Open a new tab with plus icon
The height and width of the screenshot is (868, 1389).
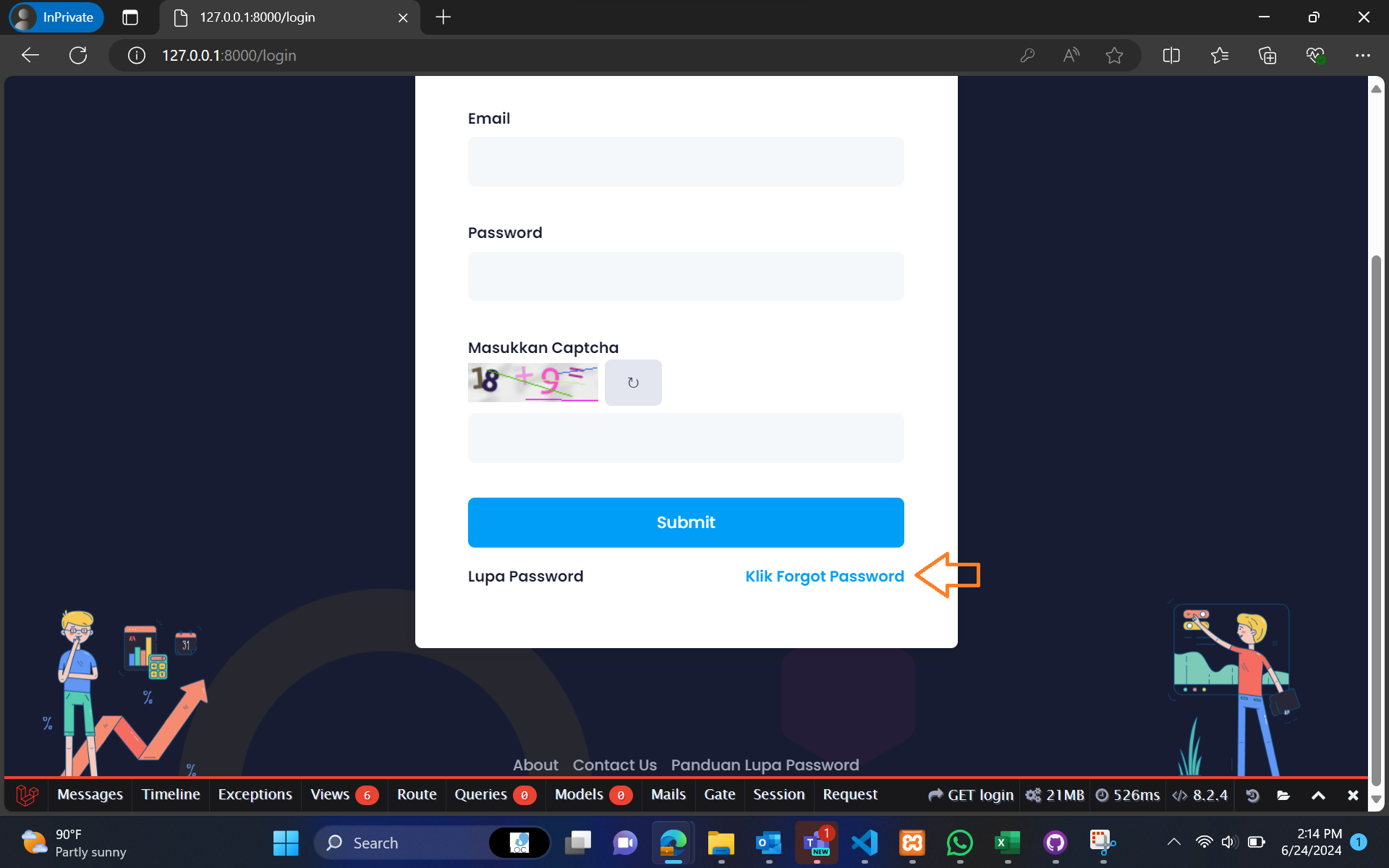[443, 17]
